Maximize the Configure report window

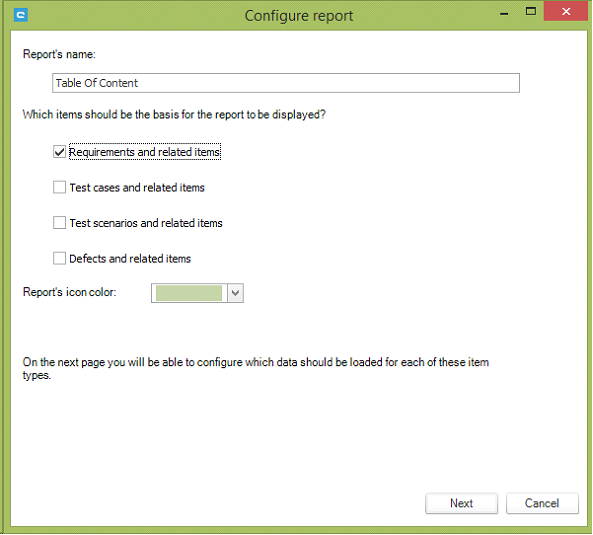[x=531, y=12]
